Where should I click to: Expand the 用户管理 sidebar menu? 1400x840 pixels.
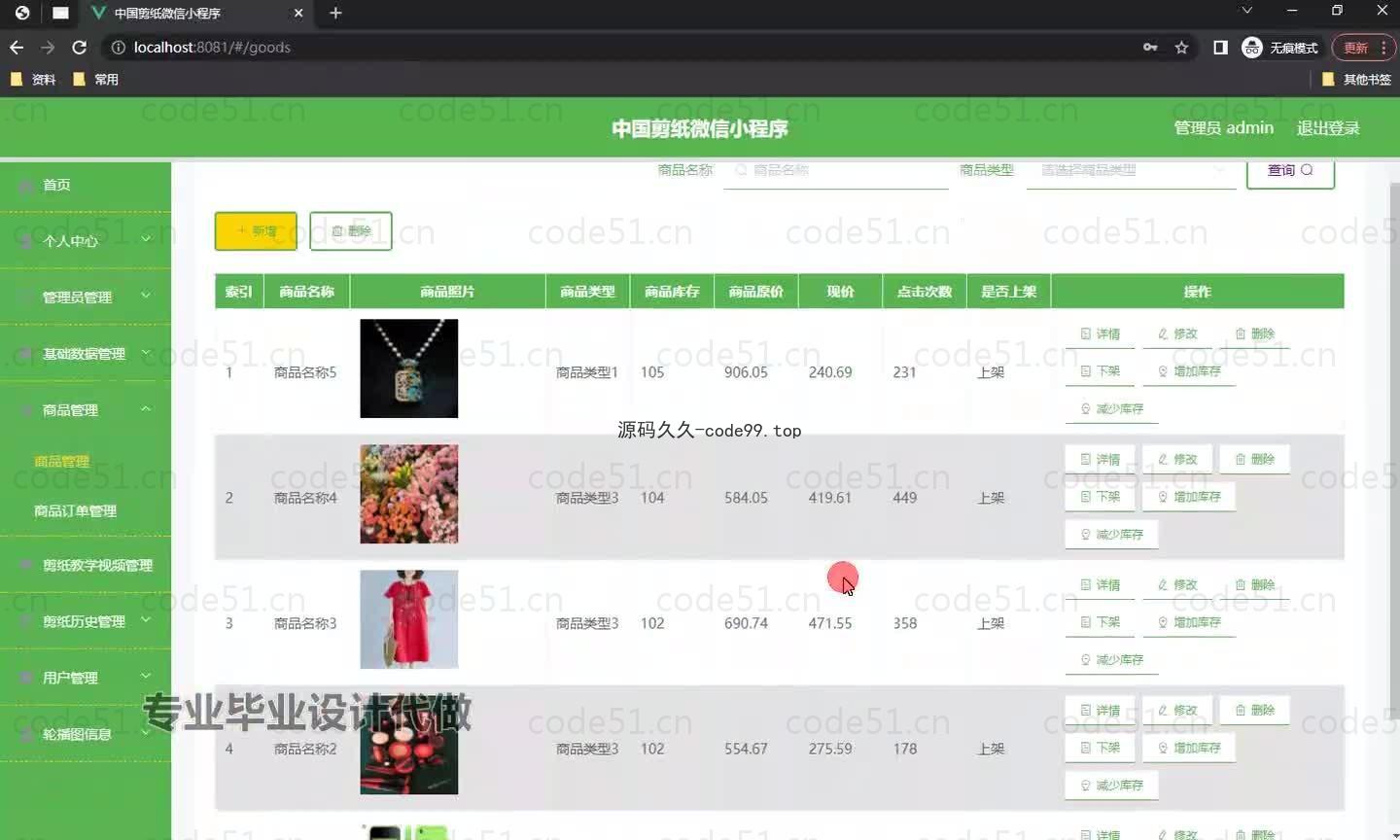[86, 678]
